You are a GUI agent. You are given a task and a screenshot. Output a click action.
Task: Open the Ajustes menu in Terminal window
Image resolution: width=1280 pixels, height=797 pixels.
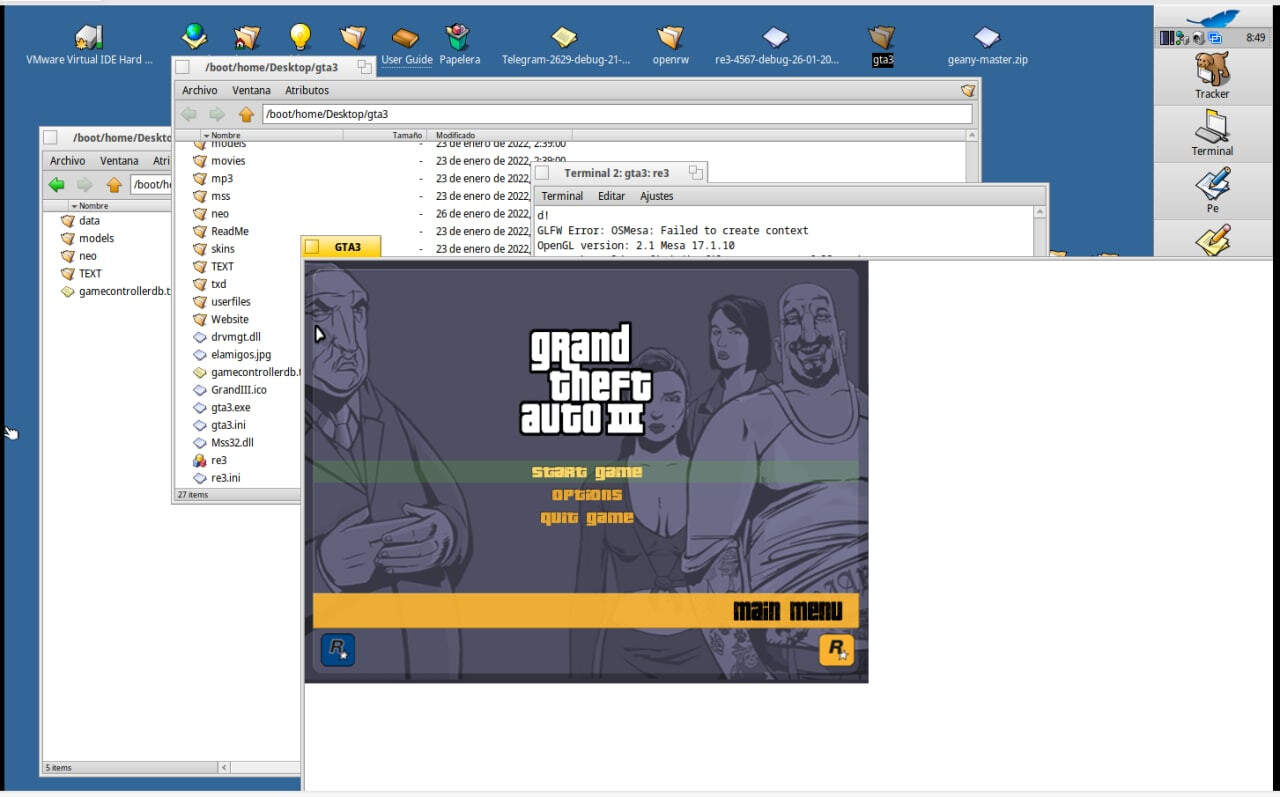click(x=657, y=196)
